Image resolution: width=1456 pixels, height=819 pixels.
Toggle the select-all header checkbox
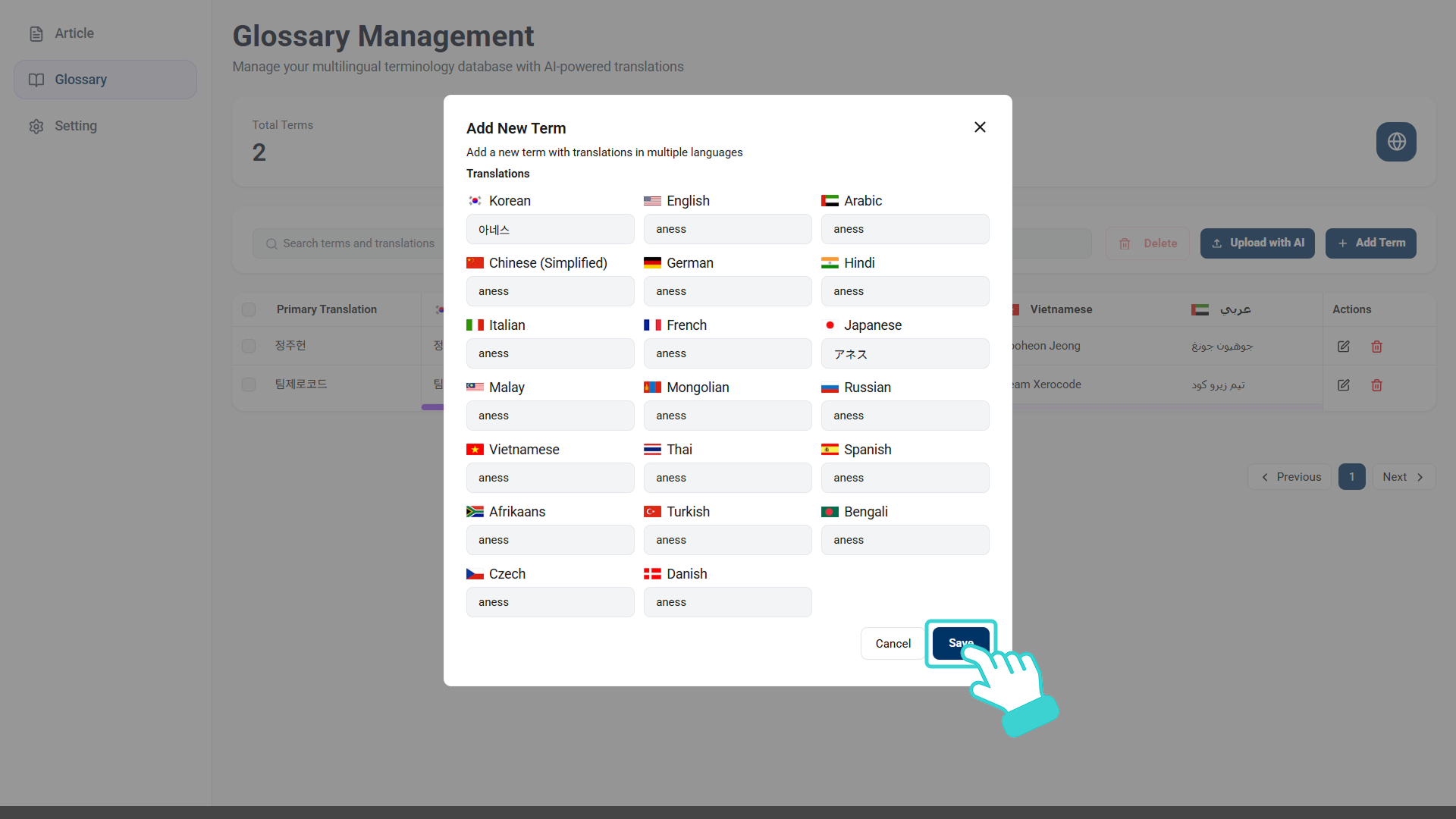[249, 309]
